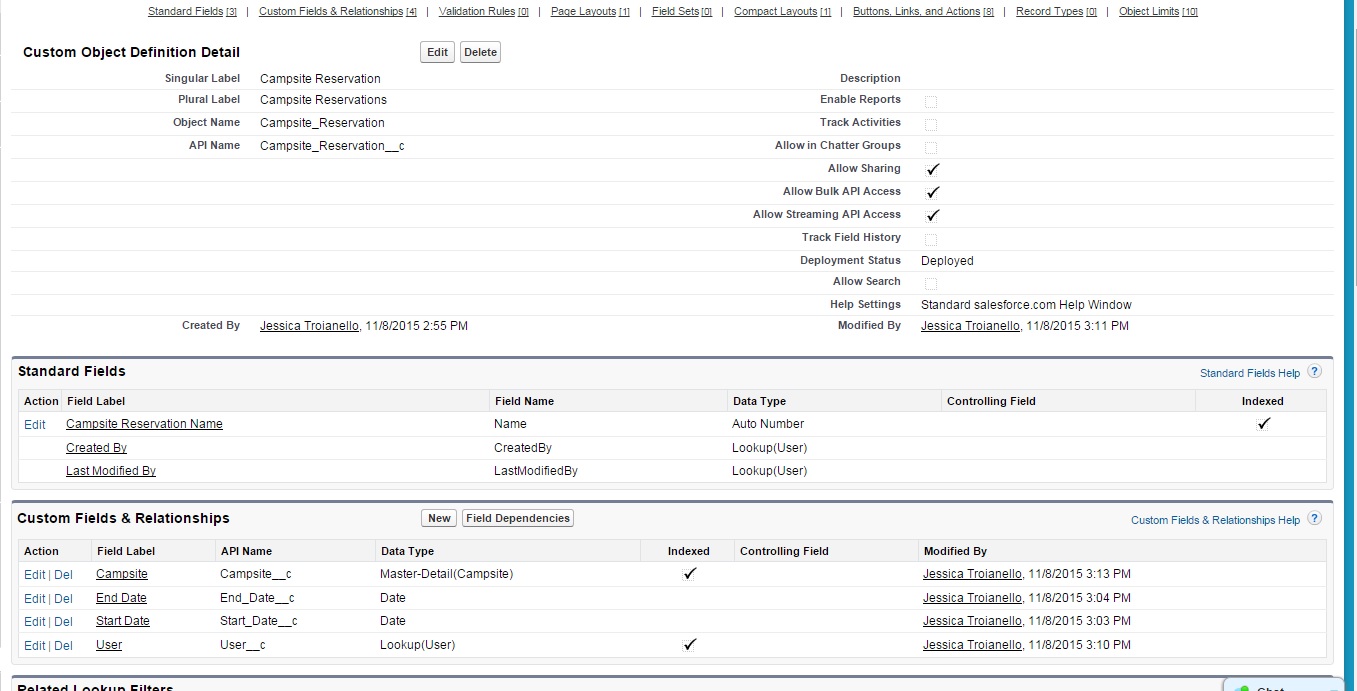This screenshot has width=1357, height=691.
Task: Toggle the Track Field History checkbox
Action: [x=931, y=239]
